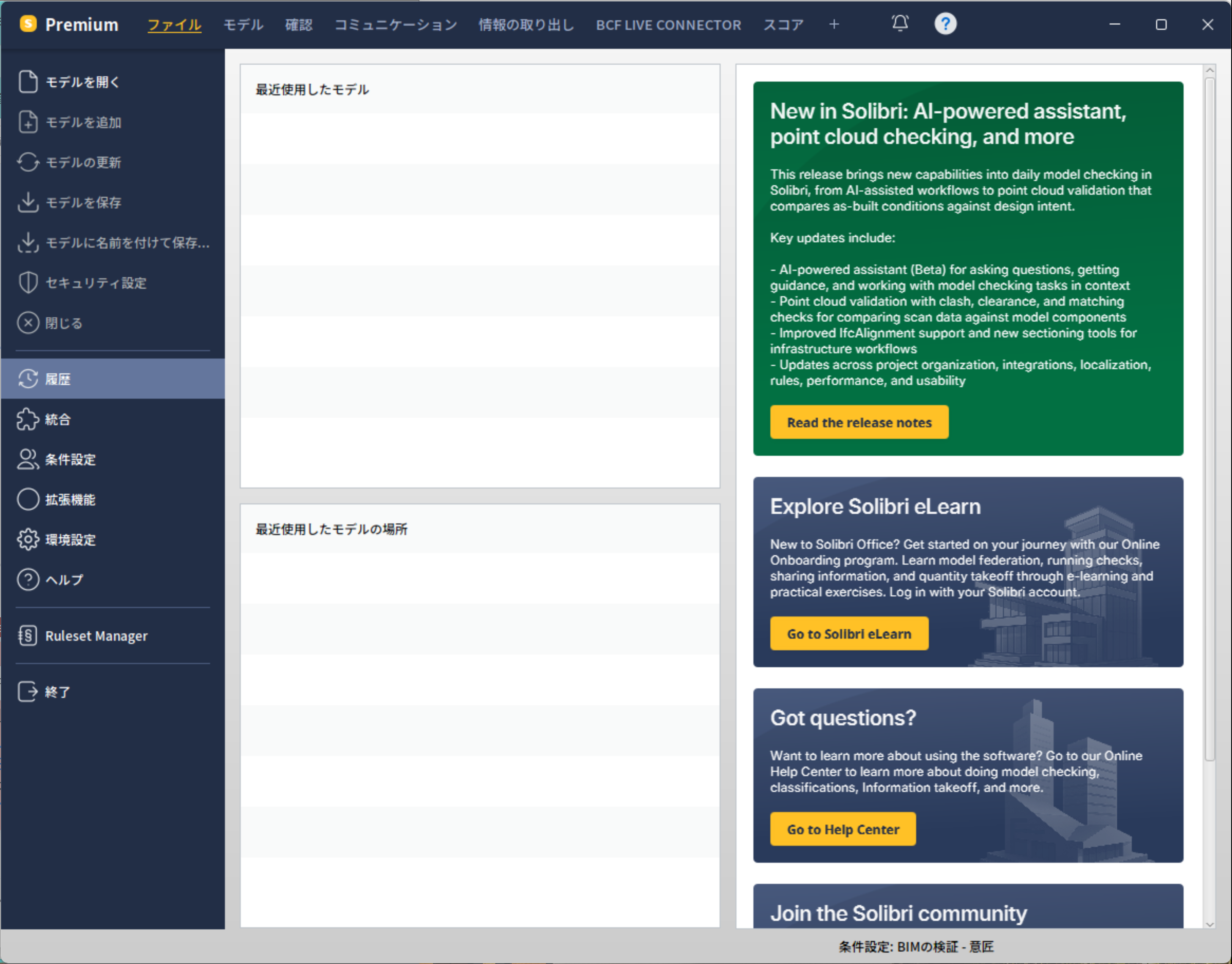This screenshot has width=1232, height=964.
Task: Click the 閉じる circled X icon
Action: pos(27,323)
